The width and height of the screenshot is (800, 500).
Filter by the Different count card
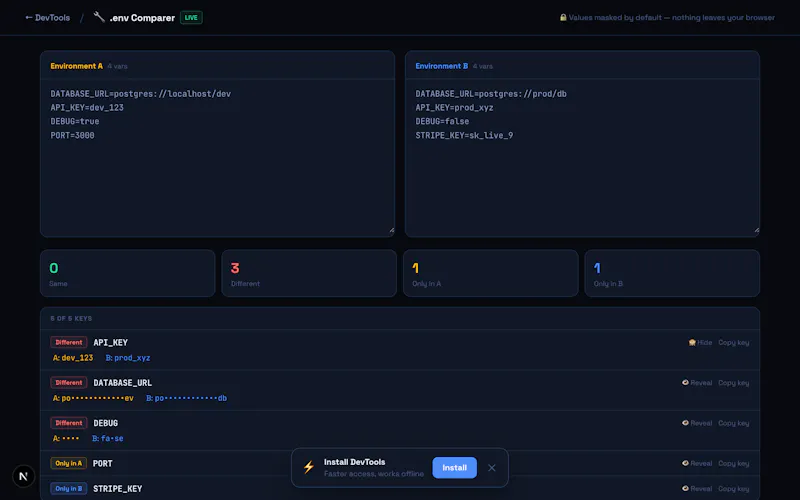(309, 273)
